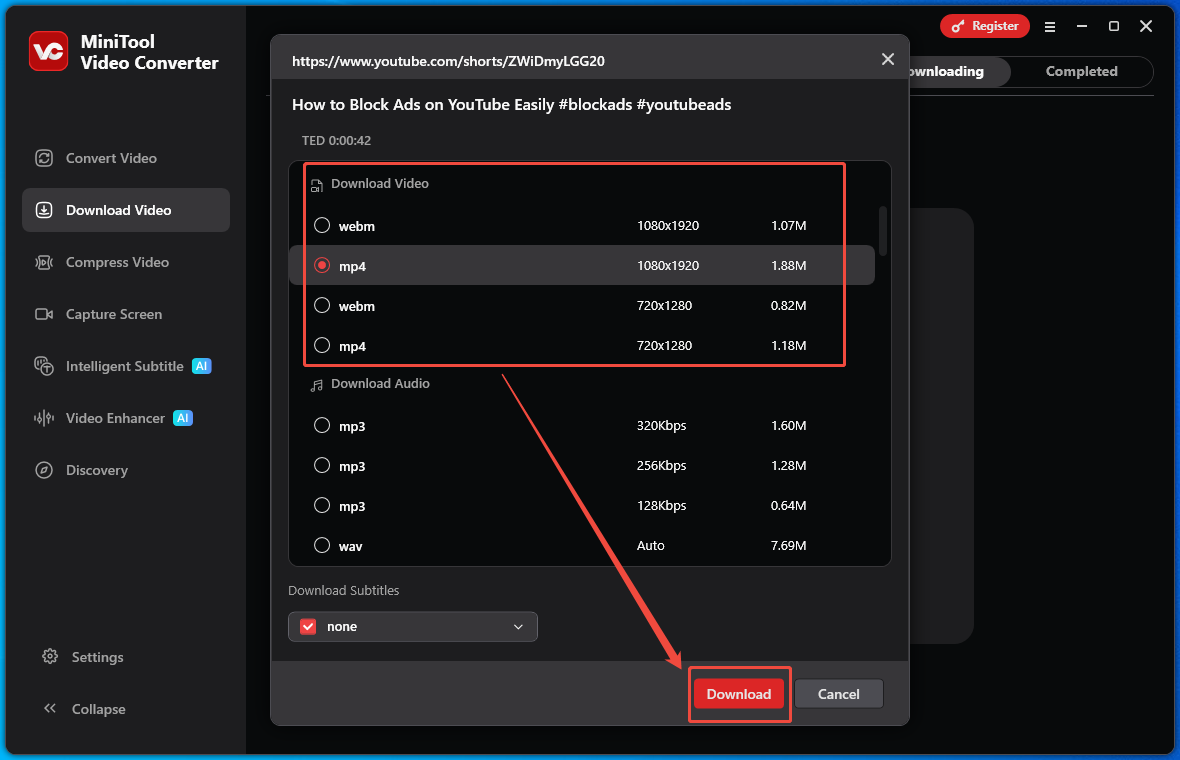Viewport: 1180px width, 760px height.
Task: Select mp3 320Kbps audio radio button
Action: [x=322, y=425]
